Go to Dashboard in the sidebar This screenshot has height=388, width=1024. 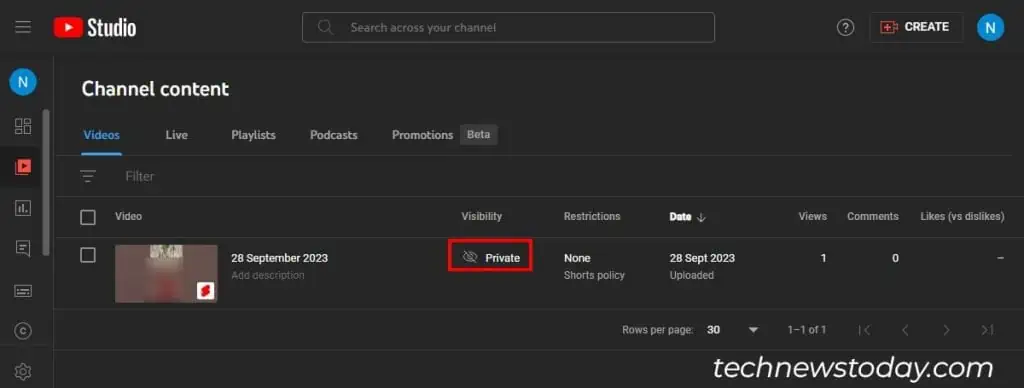(x=23, y=126)
